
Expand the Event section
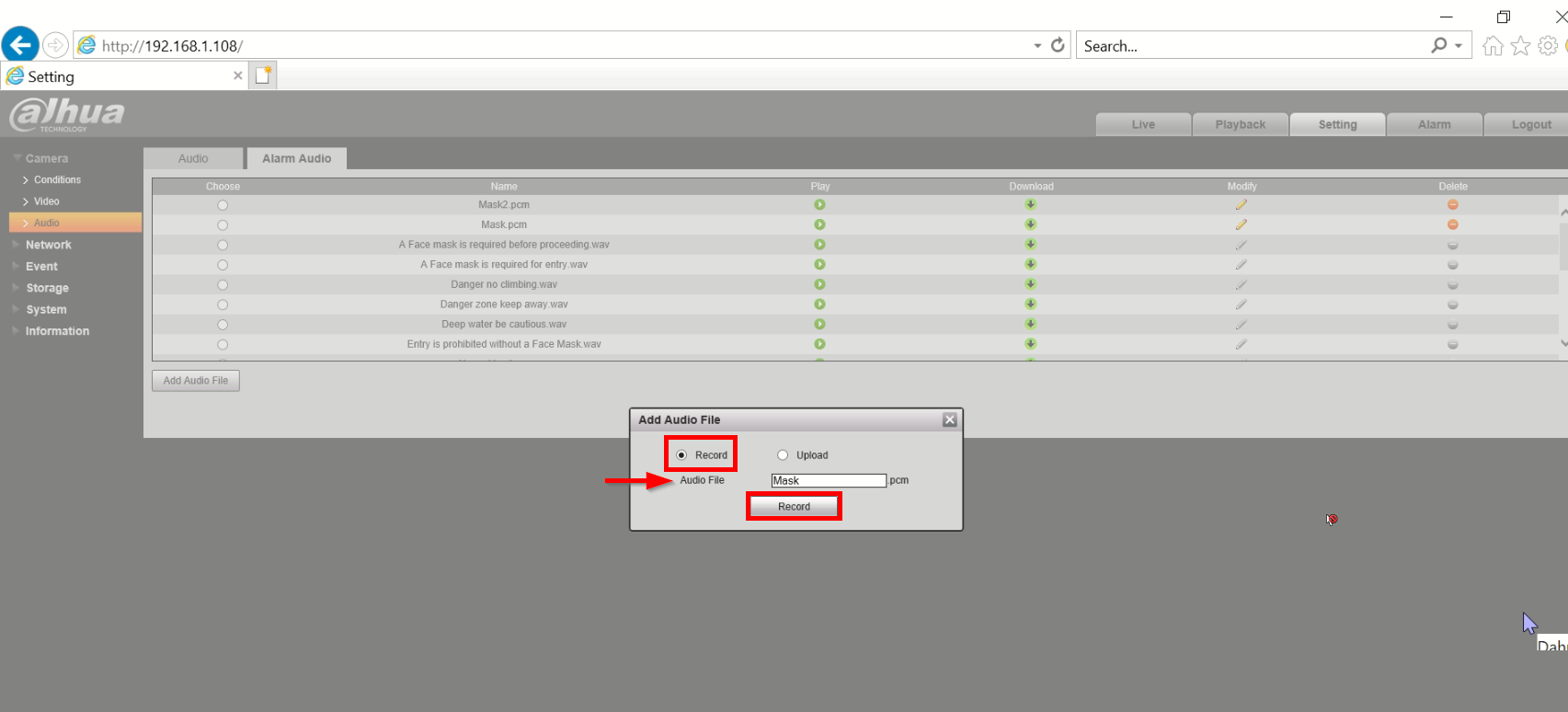click(x=41, y=267)
